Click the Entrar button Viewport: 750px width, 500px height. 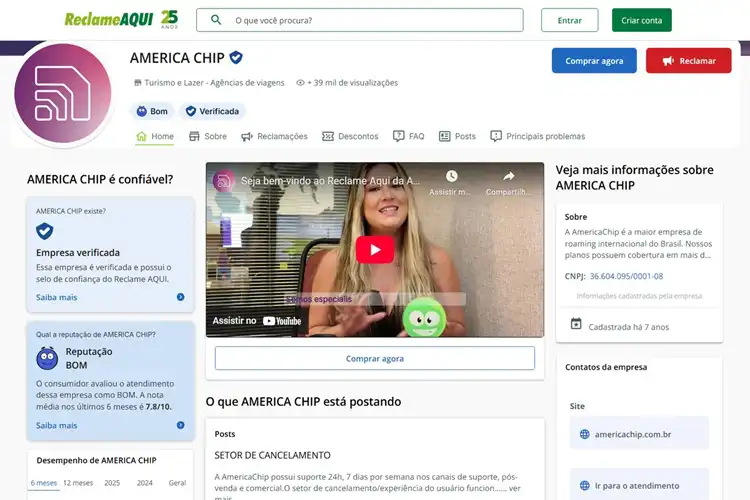click(x=569, y=20)
